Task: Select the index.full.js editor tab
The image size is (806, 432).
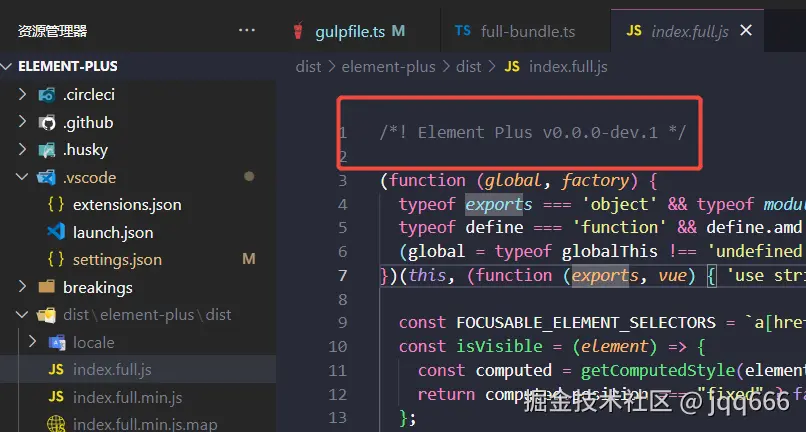Action: click(x=687, y=31)
